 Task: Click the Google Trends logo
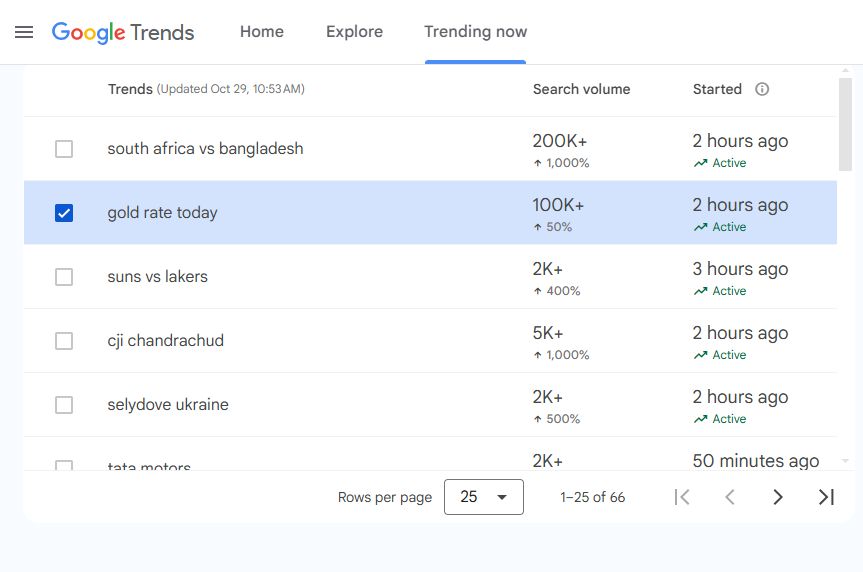coord(123,32)
